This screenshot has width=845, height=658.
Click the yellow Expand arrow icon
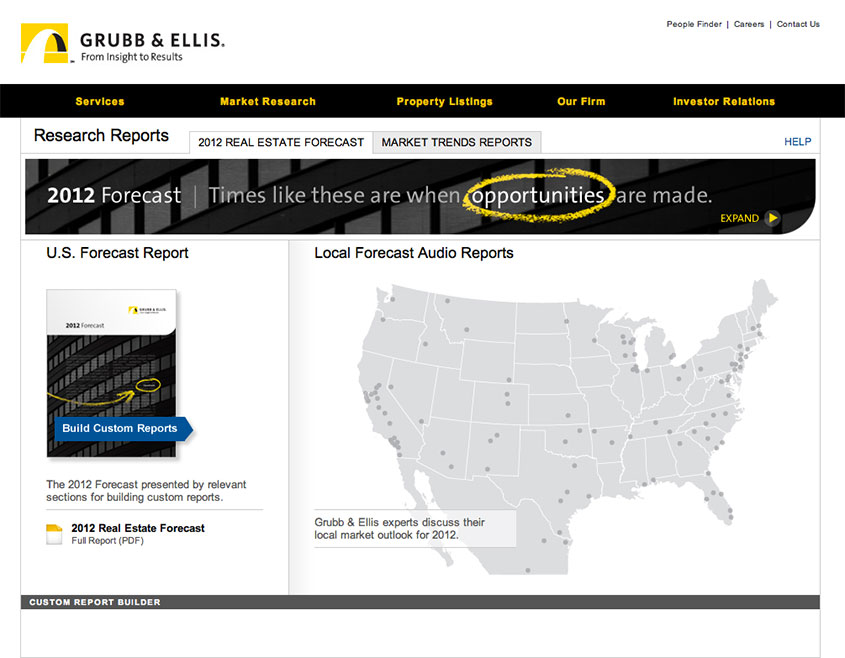[772, 218]
